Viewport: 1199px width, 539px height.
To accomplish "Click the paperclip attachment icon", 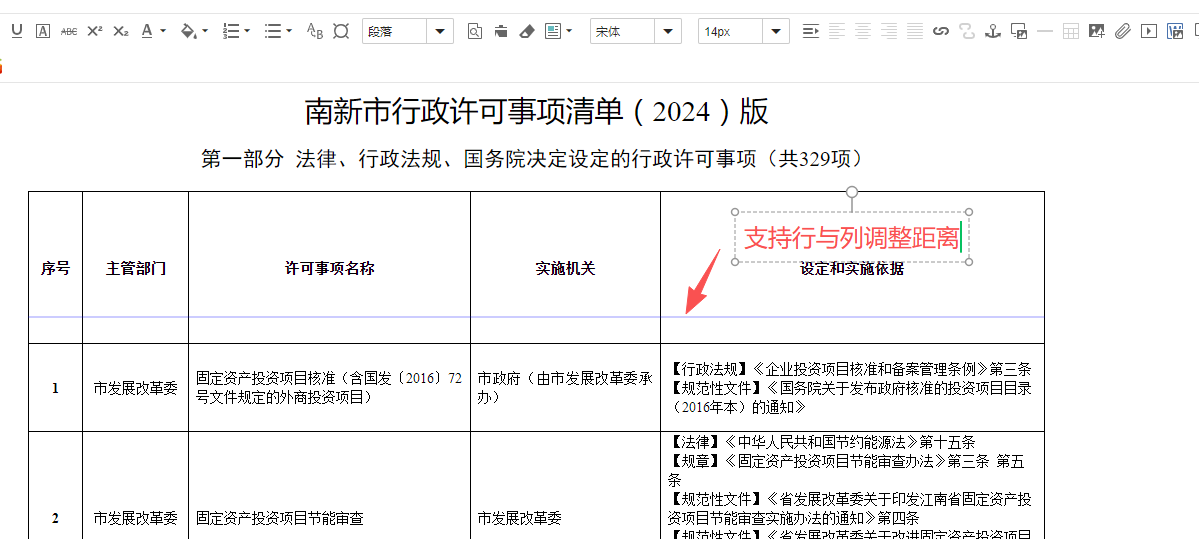I will tap(1123, 31).
